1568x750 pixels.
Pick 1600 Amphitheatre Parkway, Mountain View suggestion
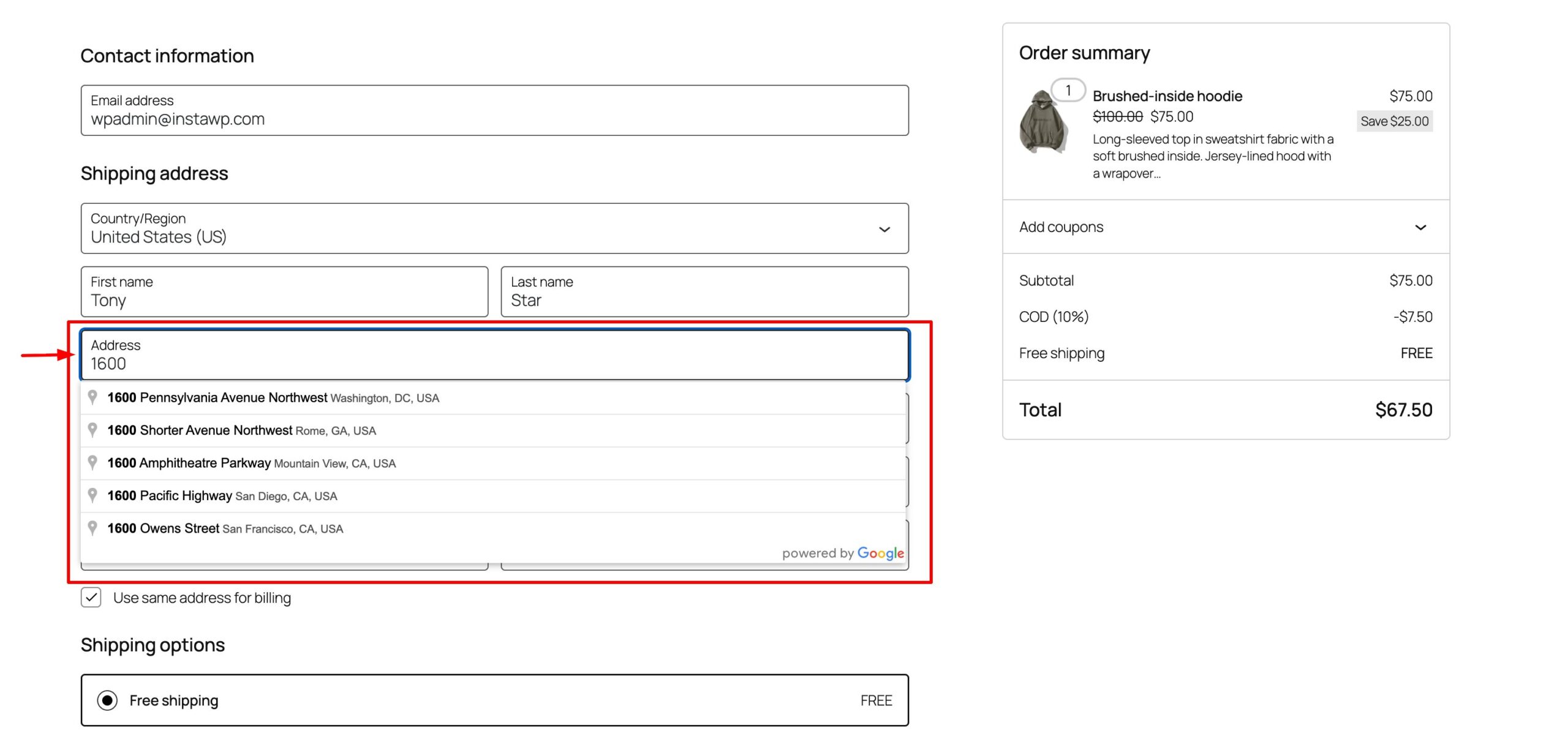point(494,463)
